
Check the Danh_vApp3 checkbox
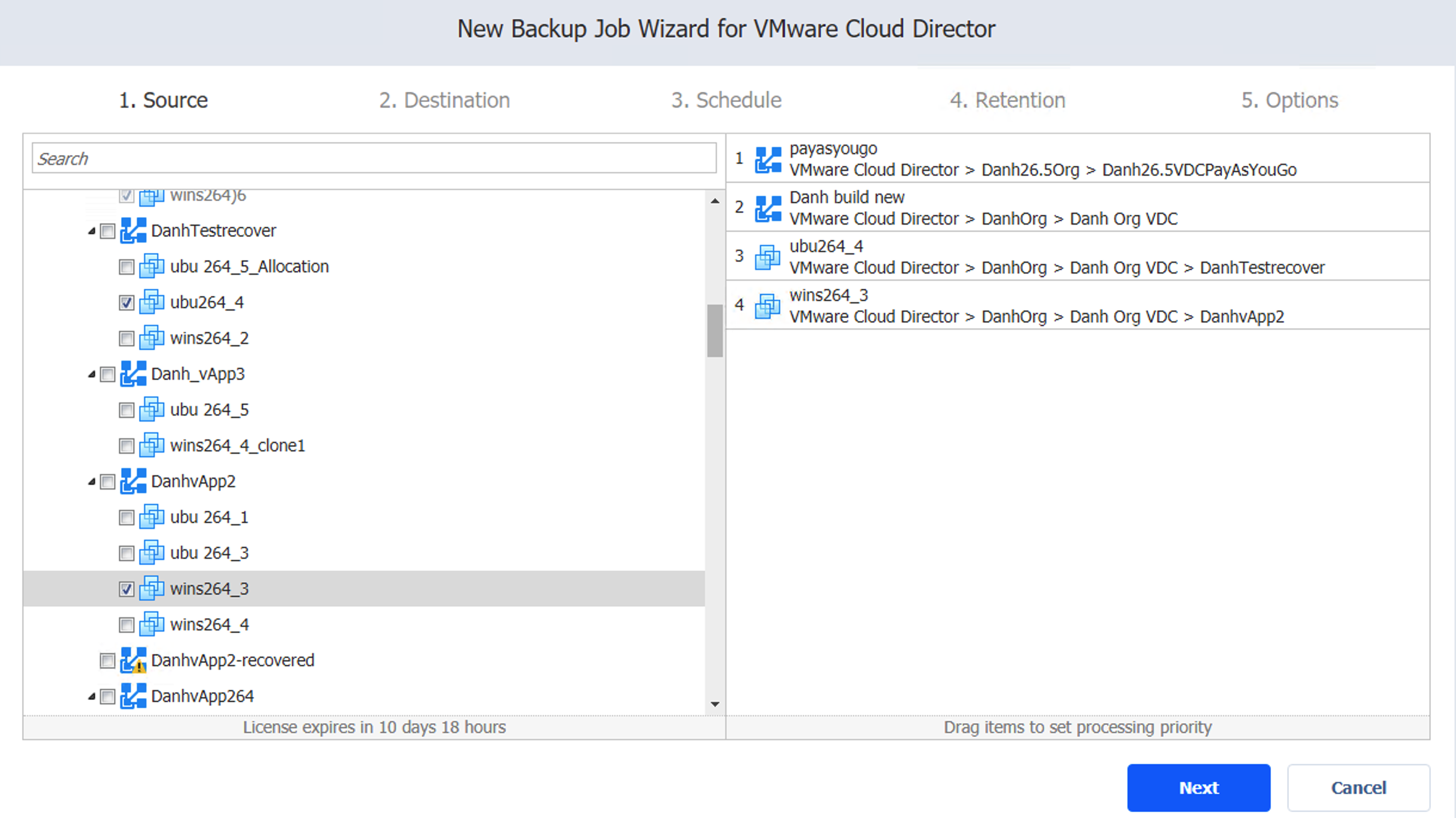pyautogui.click(x=107, y=374)
